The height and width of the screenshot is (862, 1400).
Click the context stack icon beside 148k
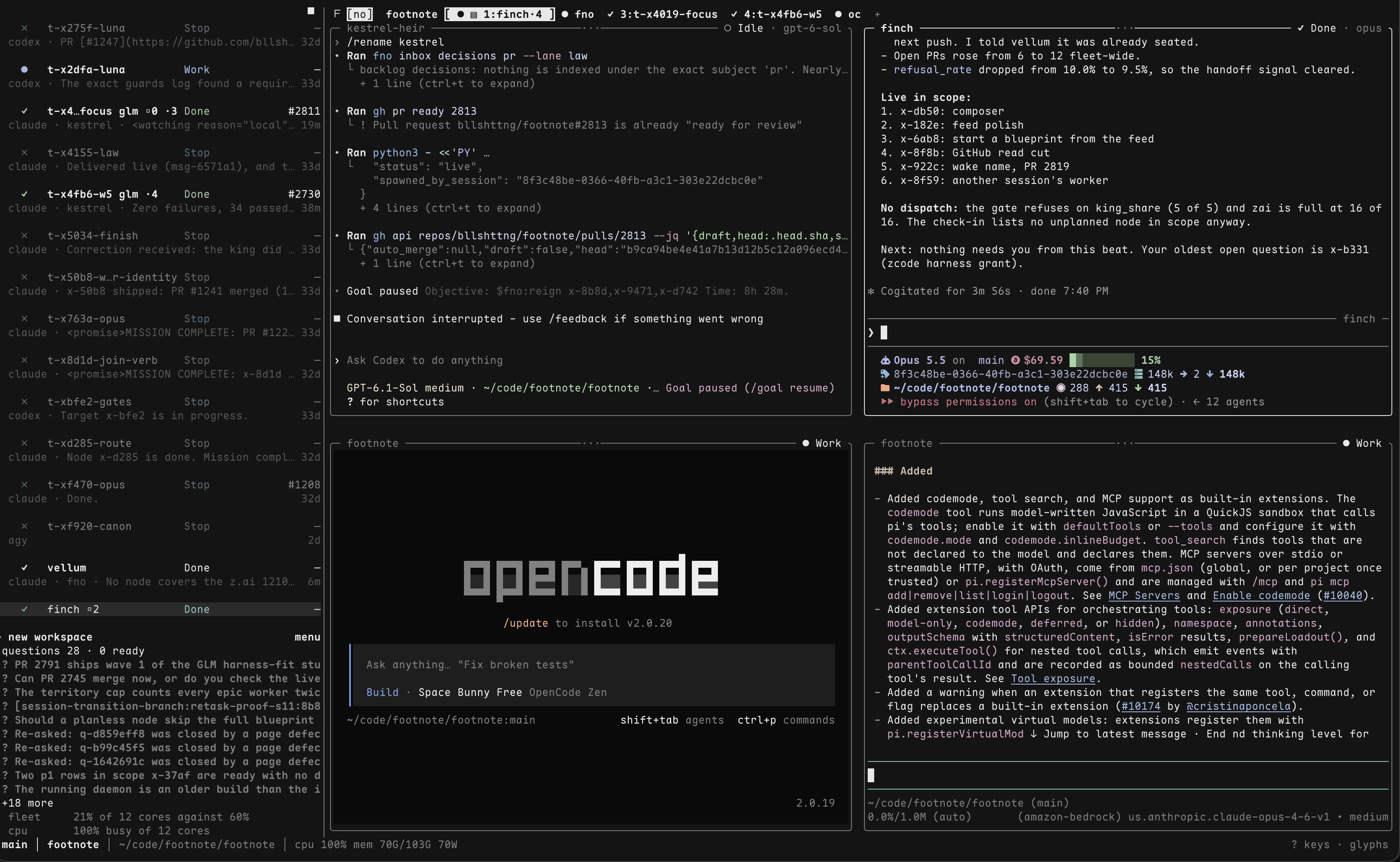(x=1138, y=374)
